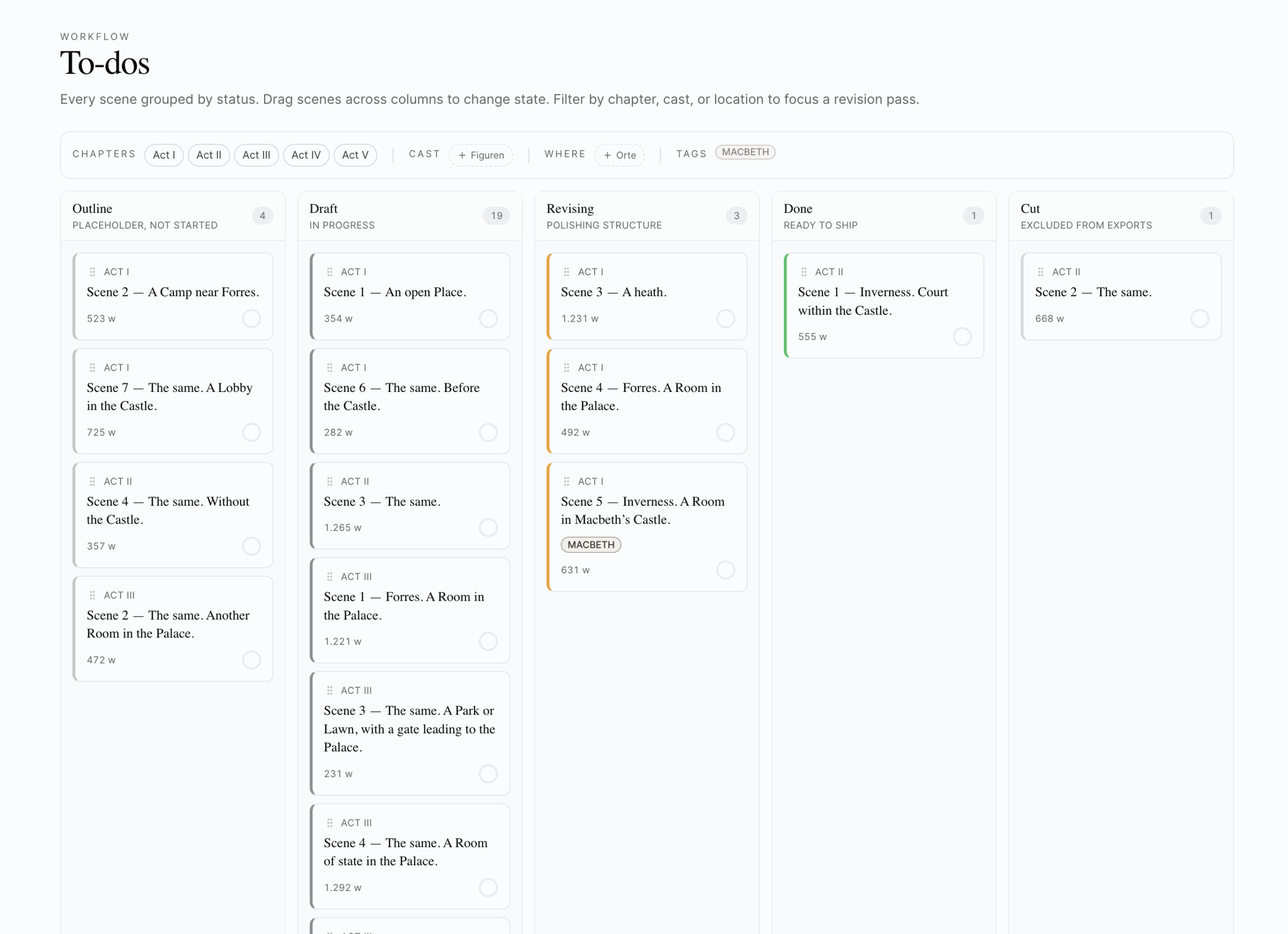Click MACBETH tag on Scene 5 card

(x=591, y=545)
